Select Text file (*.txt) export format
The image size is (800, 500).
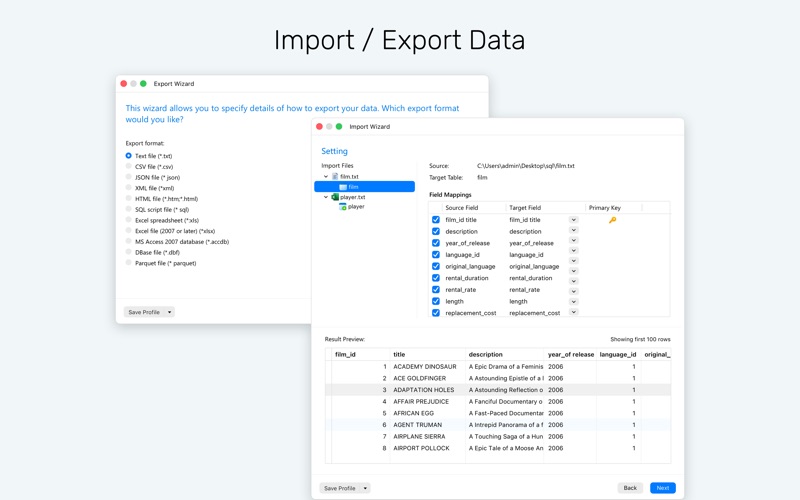(x=129, y=156)
